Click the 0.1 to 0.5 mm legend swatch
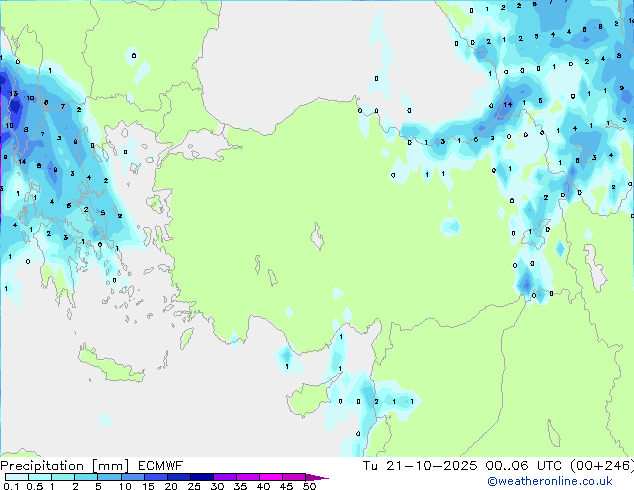Image resolution: width=634 pixels, height=490 pixels. tap(17, 477)
